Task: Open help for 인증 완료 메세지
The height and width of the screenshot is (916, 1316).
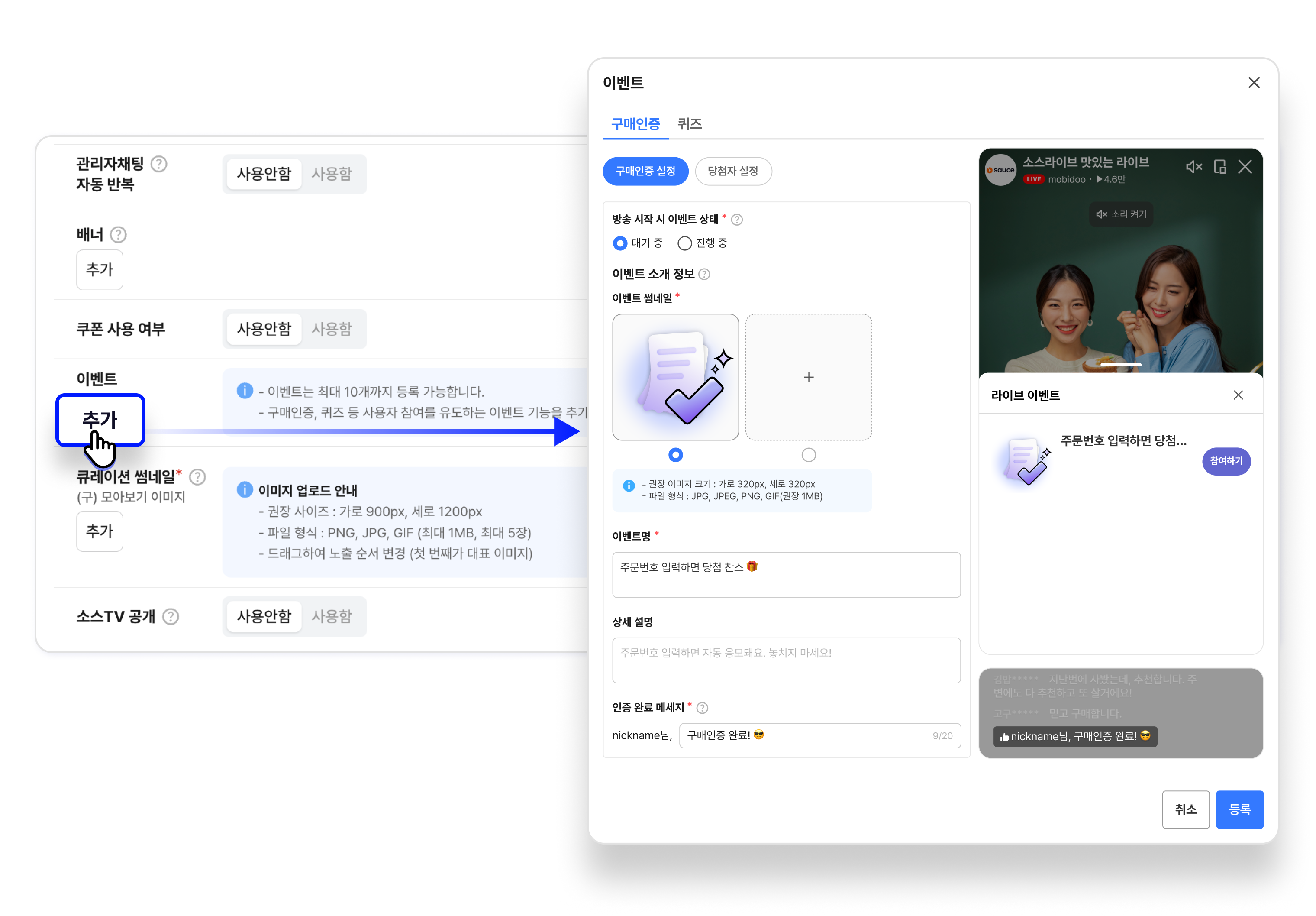Action: 702,708
